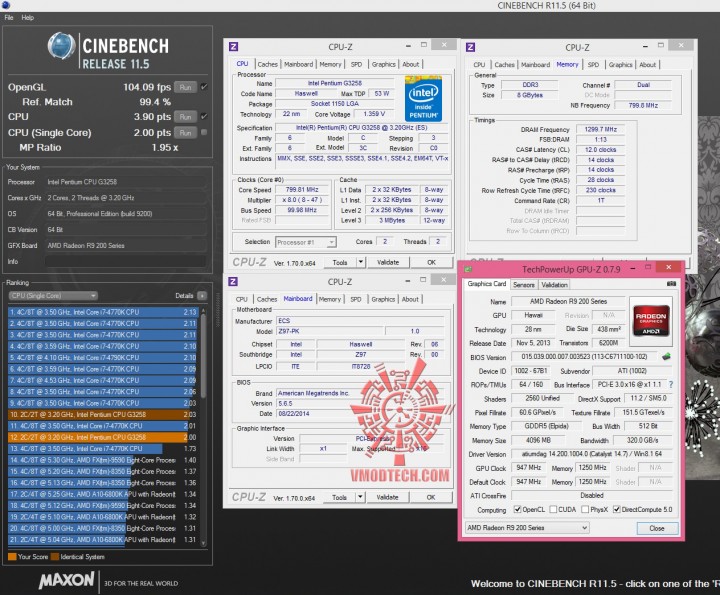Click the CPU-Z icon in Memory window title
The image size is (720, 595).
coord(470,47)
